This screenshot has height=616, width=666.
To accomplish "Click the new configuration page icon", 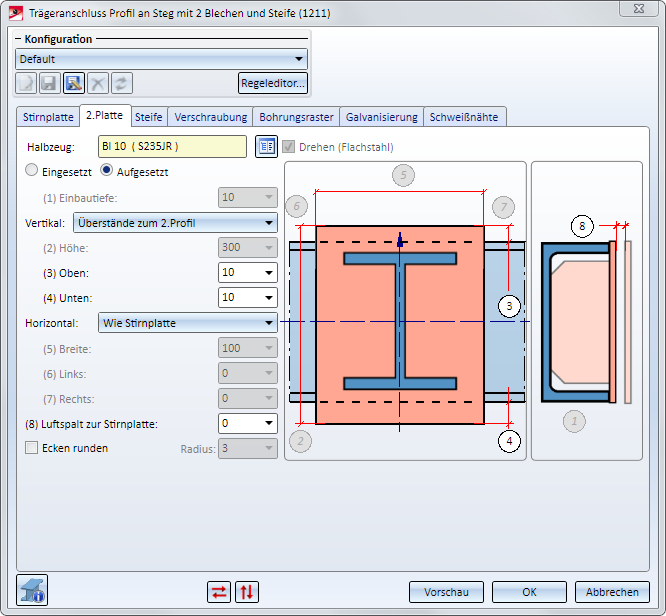I will click(x=26, y=83).
